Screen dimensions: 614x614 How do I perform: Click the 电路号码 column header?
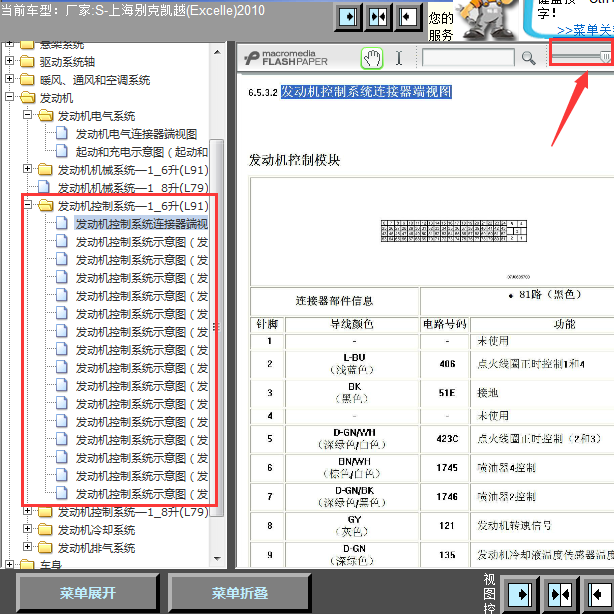click(445, 325)
